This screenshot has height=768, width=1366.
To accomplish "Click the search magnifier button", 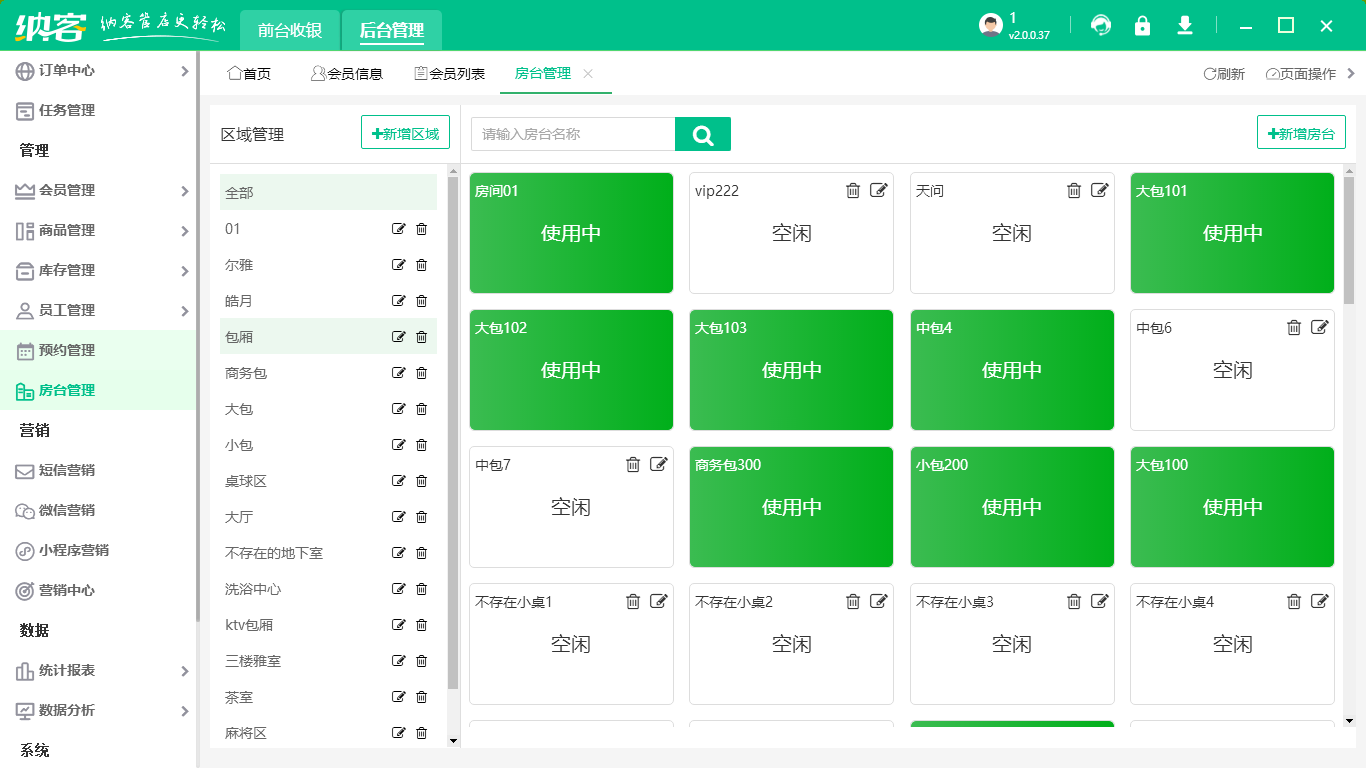I will tap(703, 134).
